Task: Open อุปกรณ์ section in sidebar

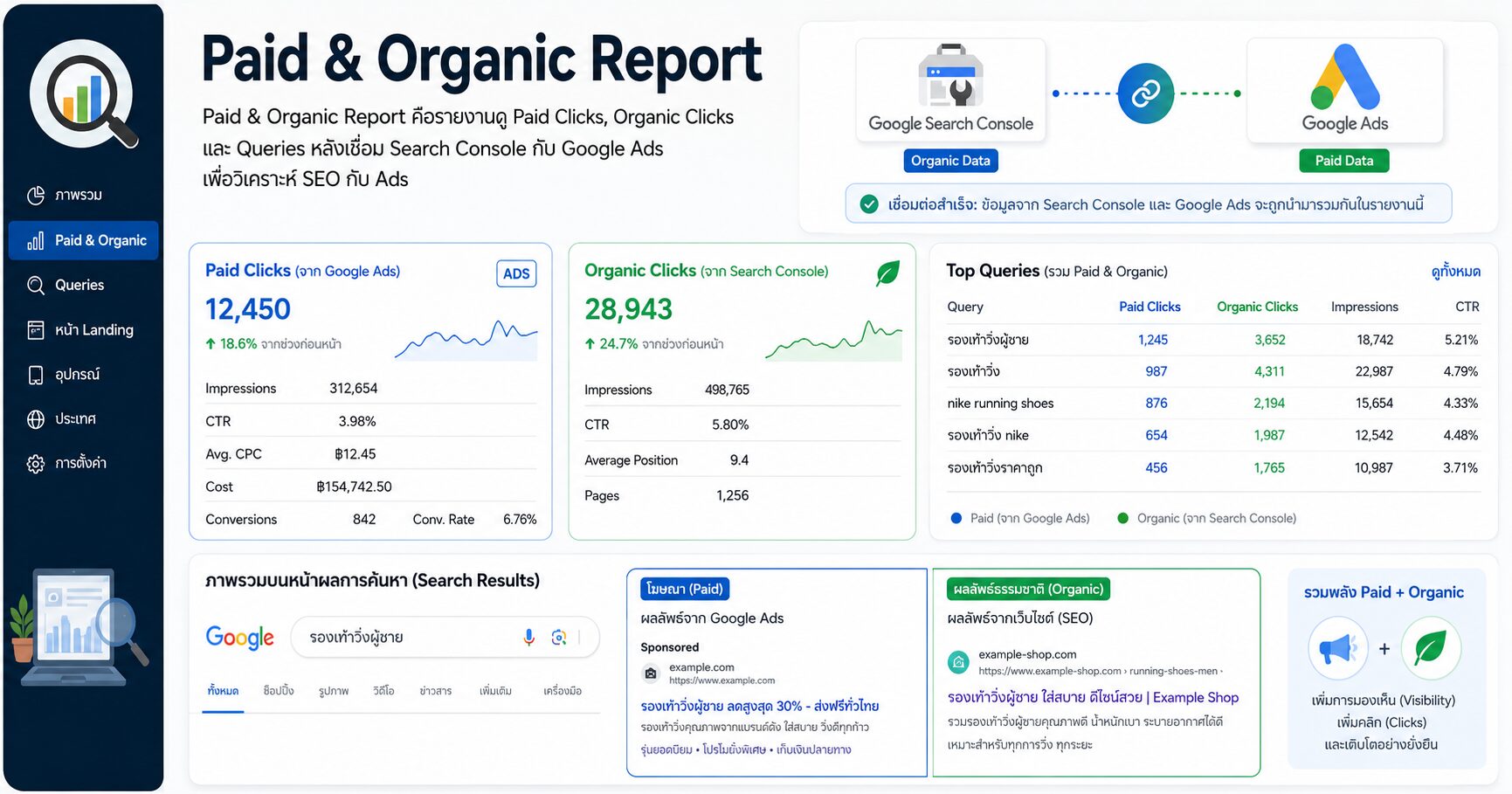Action: pyautogui.click(x=84, y=375)
